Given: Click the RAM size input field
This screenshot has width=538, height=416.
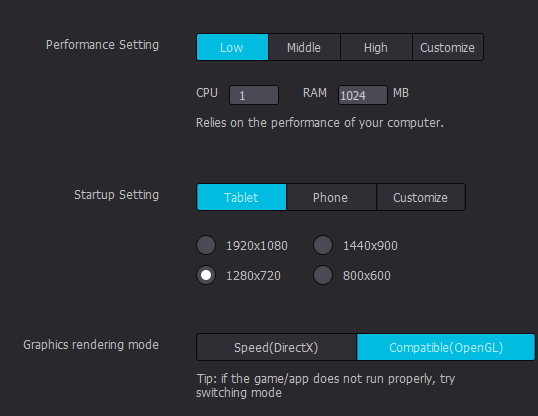Looking at the screenshot, I should [363, 95].
